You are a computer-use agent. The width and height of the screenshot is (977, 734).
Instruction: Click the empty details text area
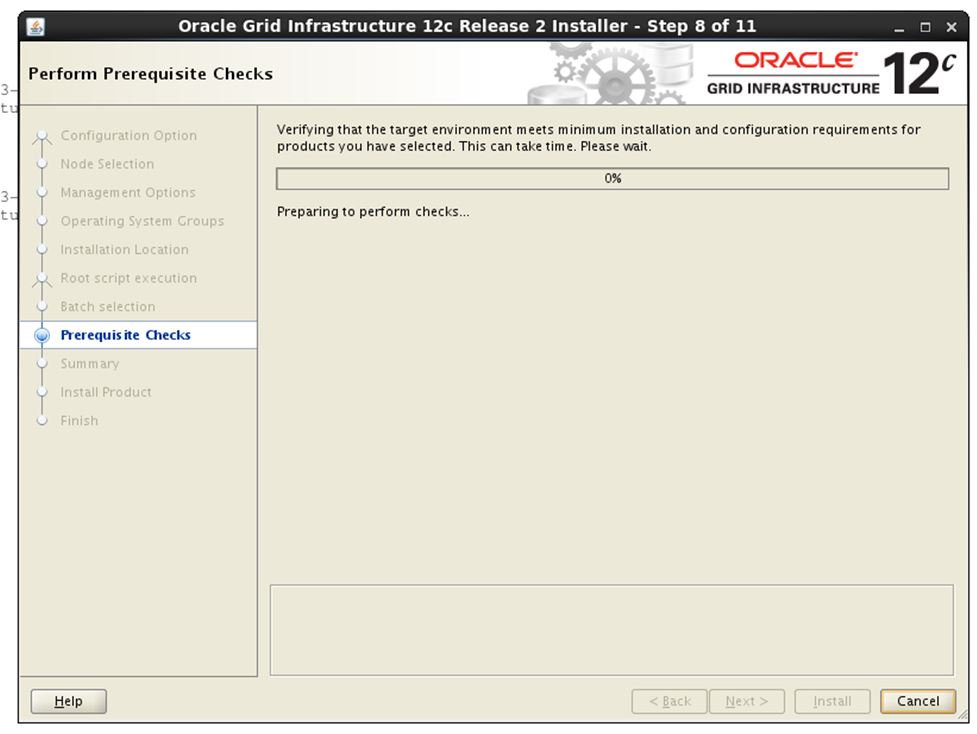tap(611, 630)
